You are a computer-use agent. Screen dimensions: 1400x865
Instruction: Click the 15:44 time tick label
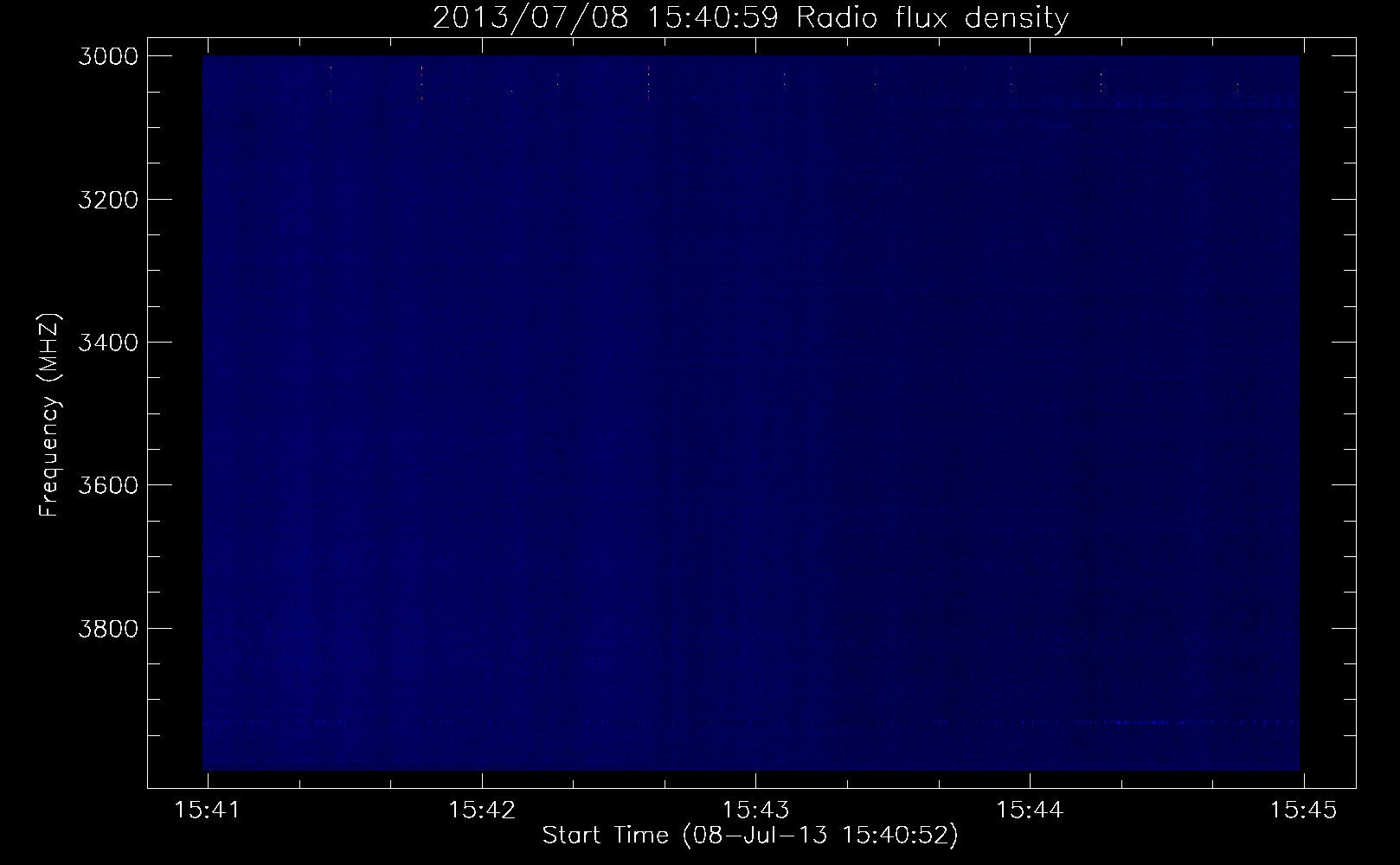point(1030,811)
